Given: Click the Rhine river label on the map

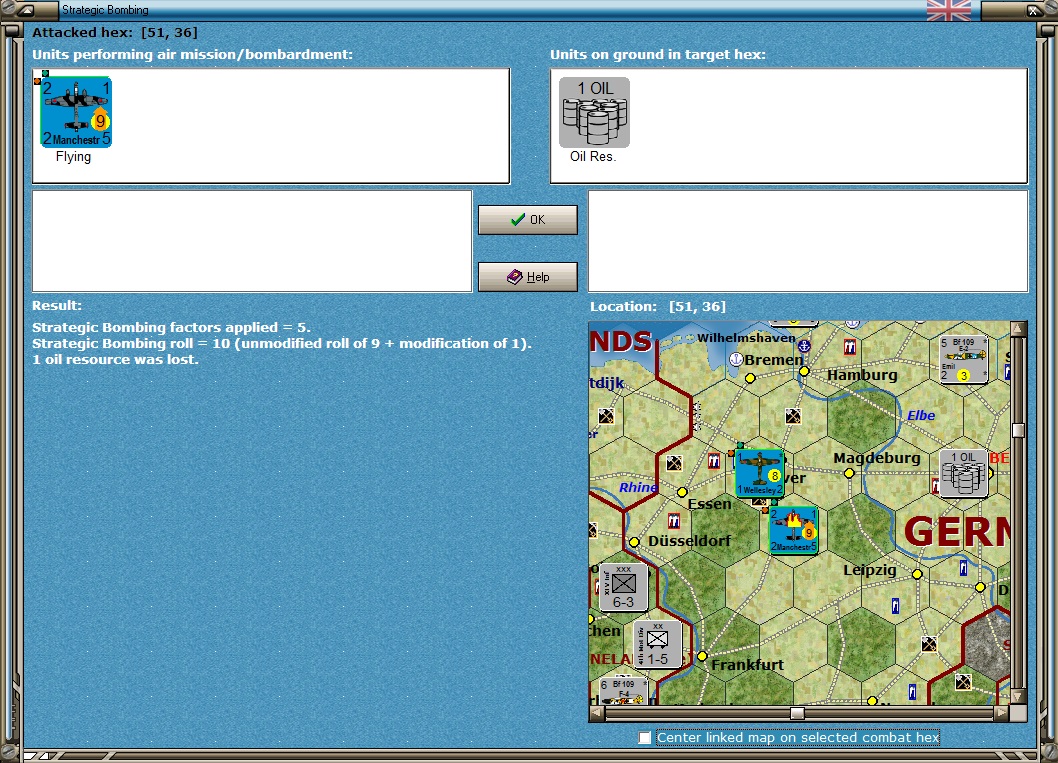Looking at the screenshot, I should tap(638, 487).
